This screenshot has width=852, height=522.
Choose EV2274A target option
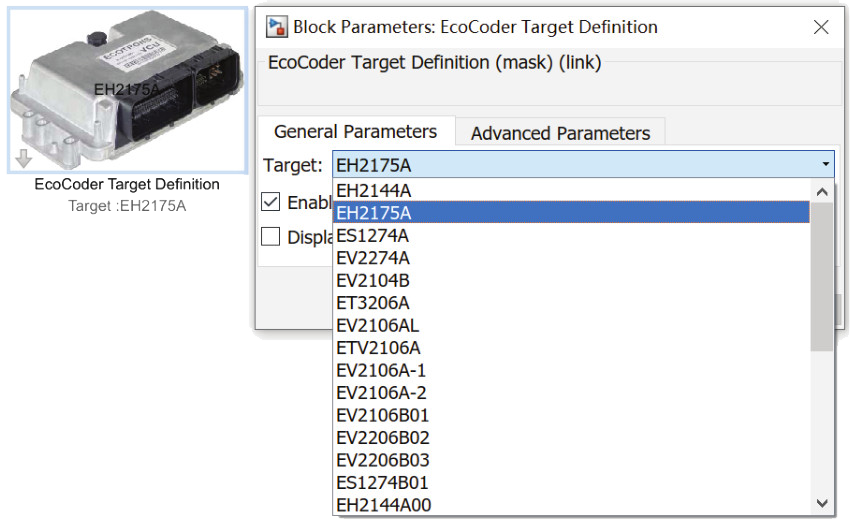571,258
